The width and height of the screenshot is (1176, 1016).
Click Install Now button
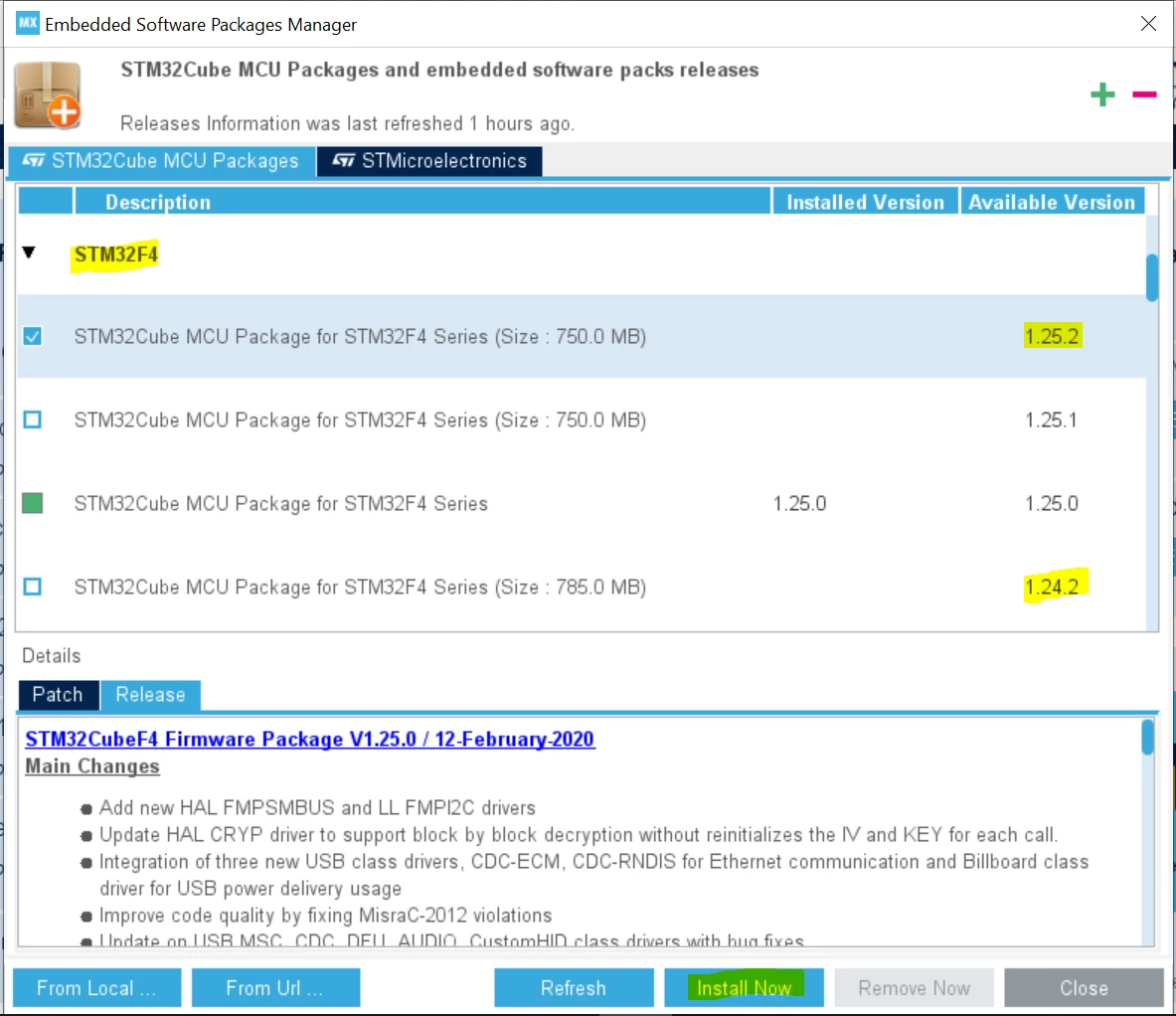click(x=744, y=987)
